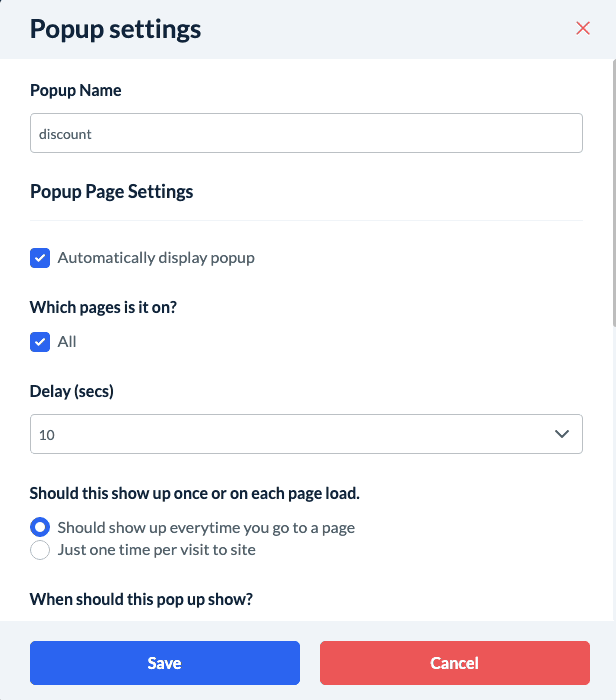Click the chevron arrow in Delay field
Screen dimensions: 616x700
[561, 434]
